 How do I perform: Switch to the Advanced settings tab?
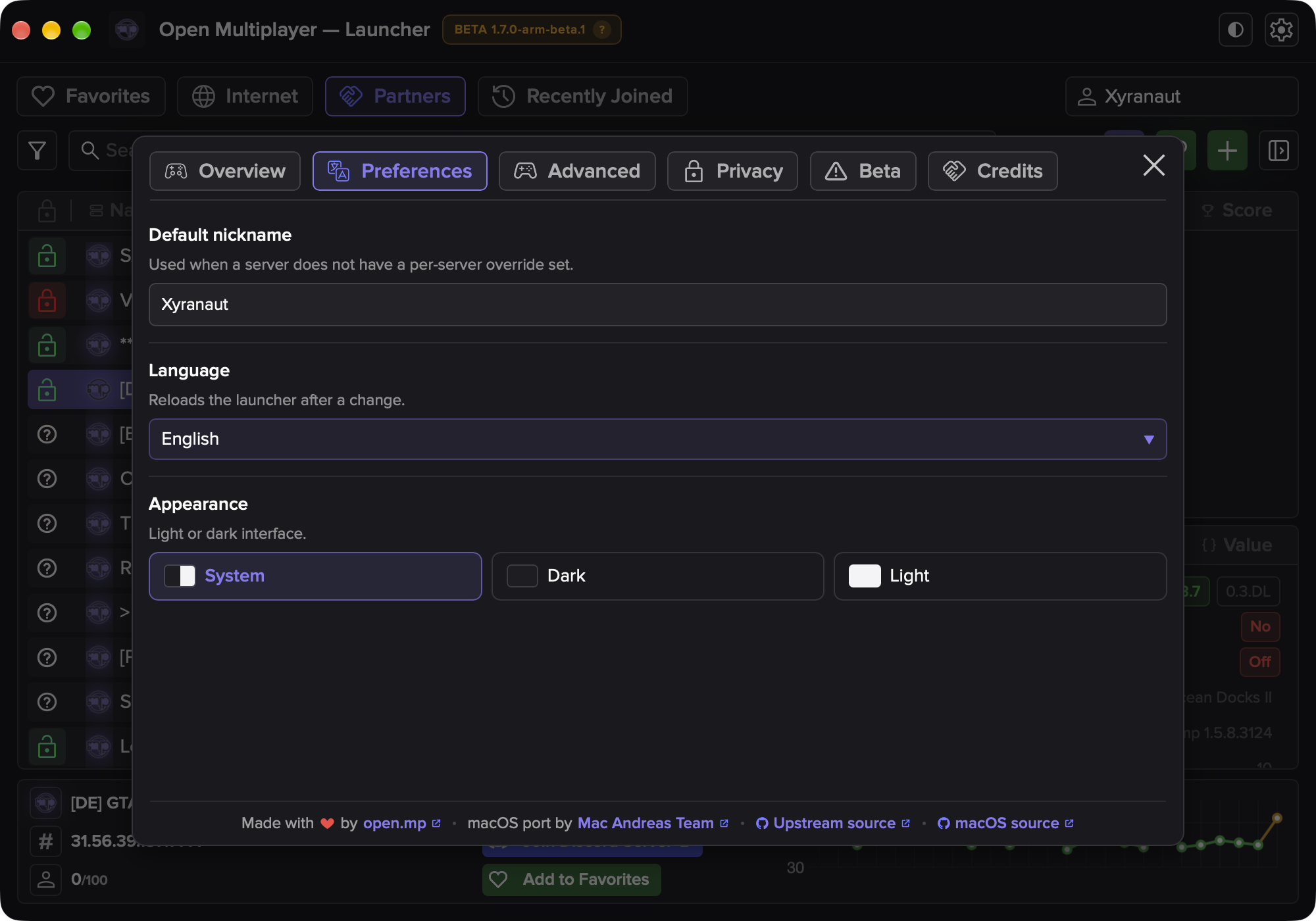coord(577,171)
